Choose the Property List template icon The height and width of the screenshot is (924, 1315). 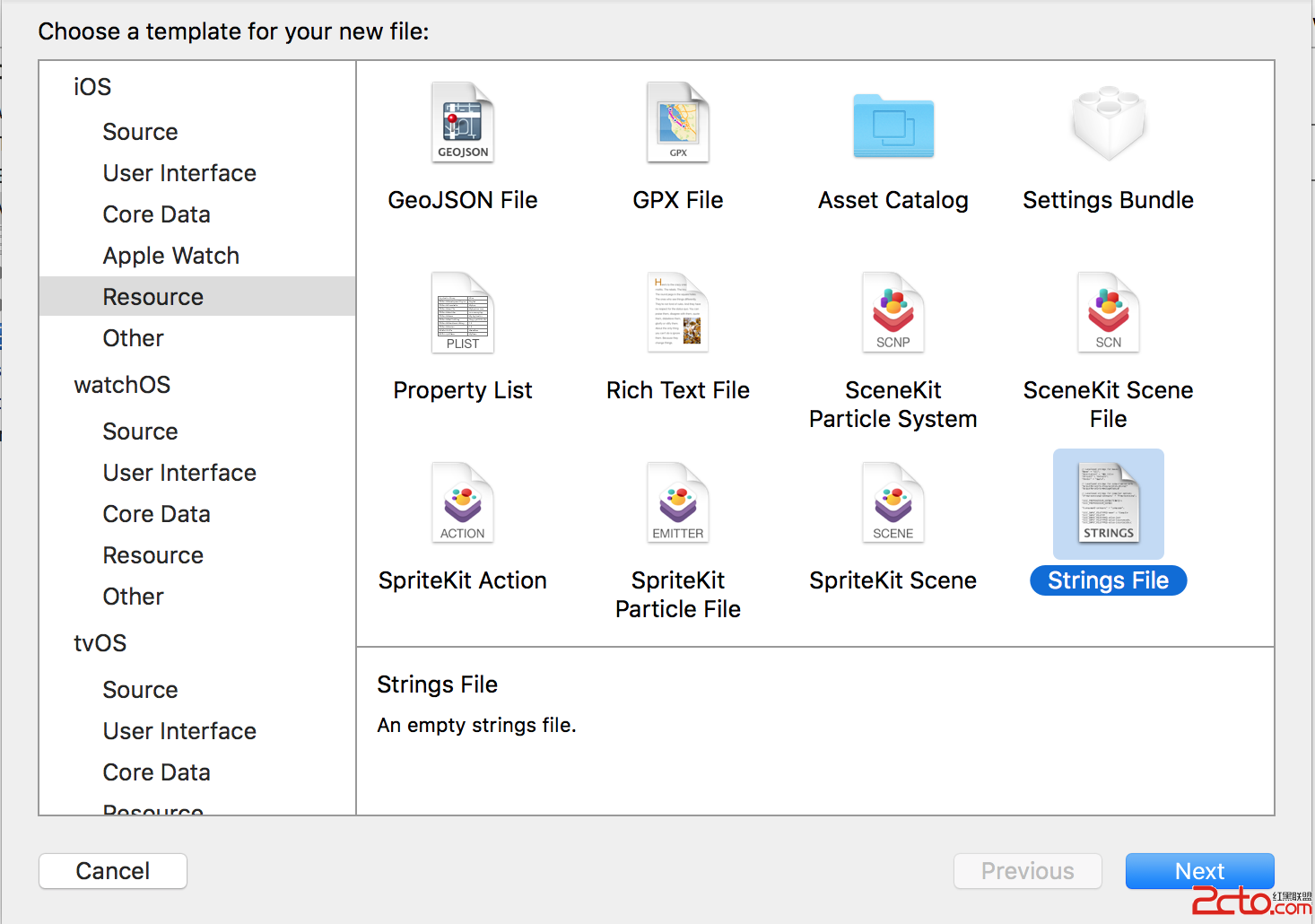pyautogui.click(x=463, y=313)
